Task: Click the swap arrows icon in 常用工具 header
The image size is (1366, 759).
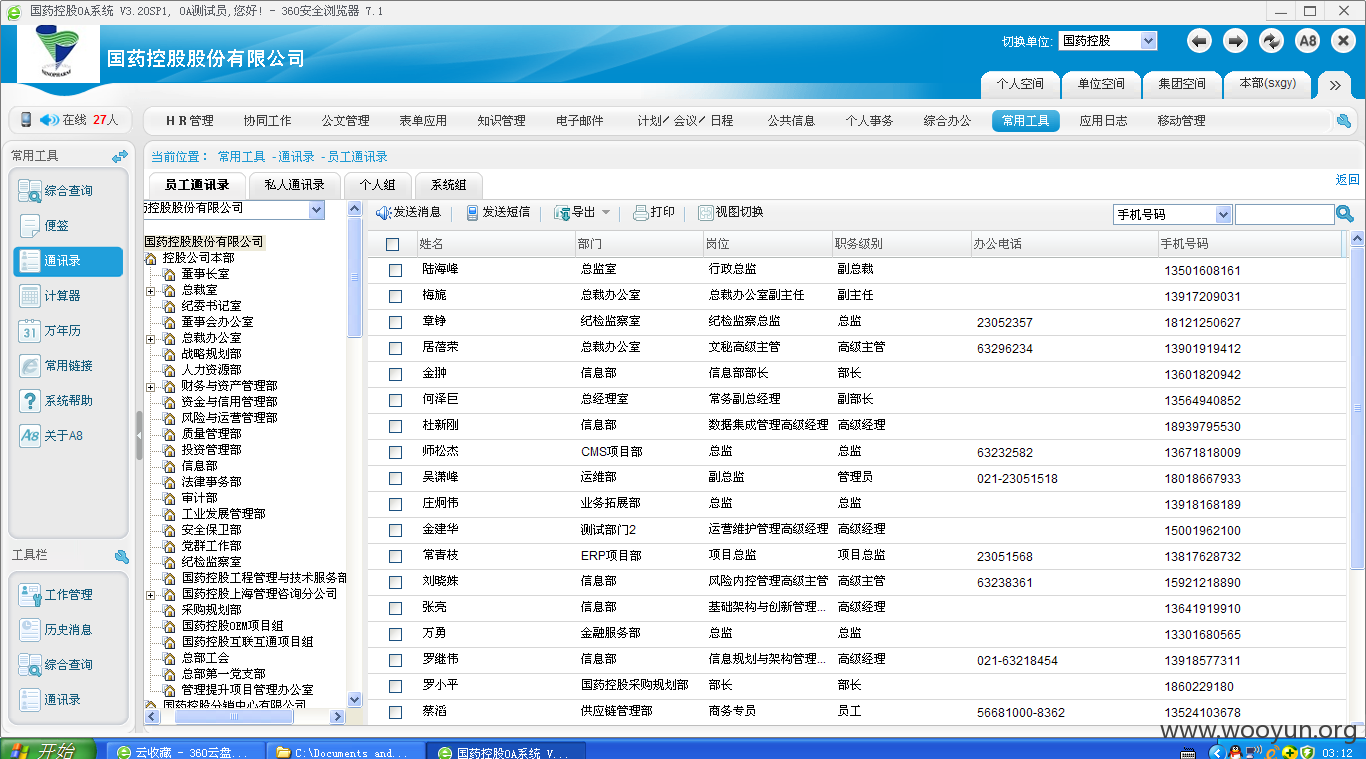Action: [x=120, y=156]
